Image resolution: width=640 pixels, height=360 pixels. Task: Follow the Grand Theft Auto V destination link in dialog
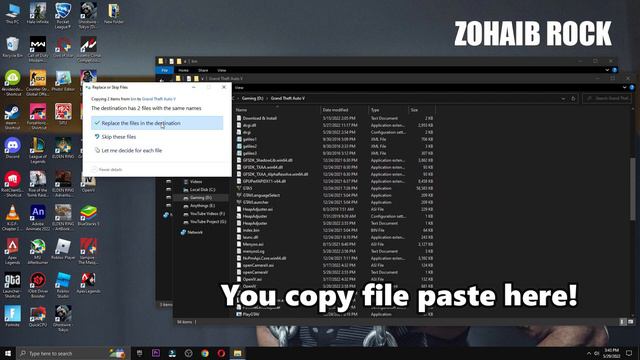(159, 99)
